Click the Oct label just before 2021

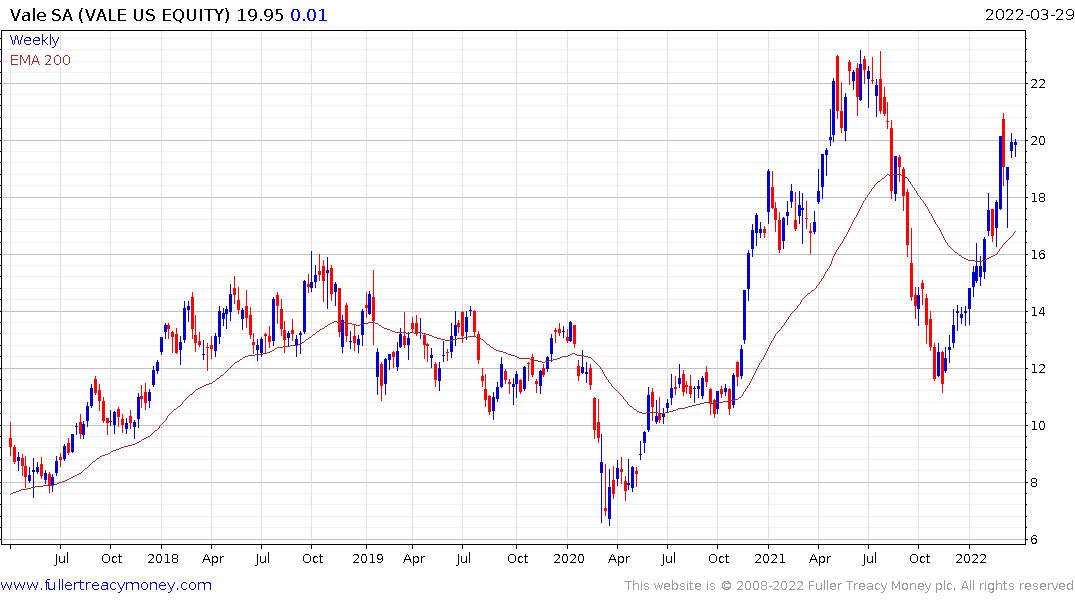click(718, 559)
